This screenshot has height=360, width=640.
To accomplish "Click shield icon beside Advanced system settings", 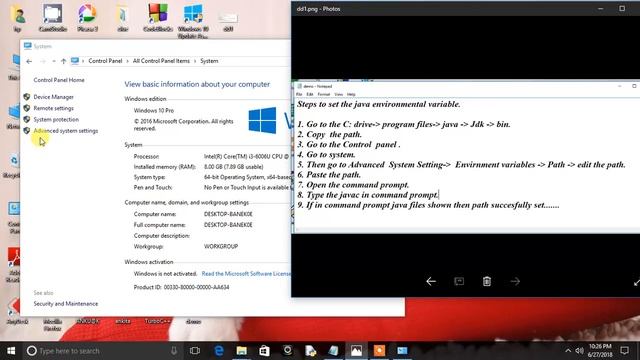I will pos(27,131).
